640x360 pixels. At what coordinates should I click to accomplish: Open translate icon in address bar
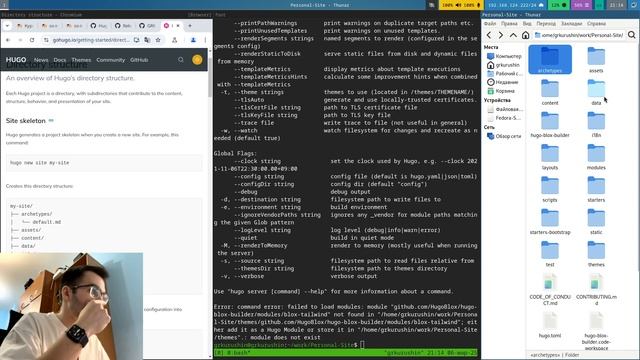click(x=147, y=40)
